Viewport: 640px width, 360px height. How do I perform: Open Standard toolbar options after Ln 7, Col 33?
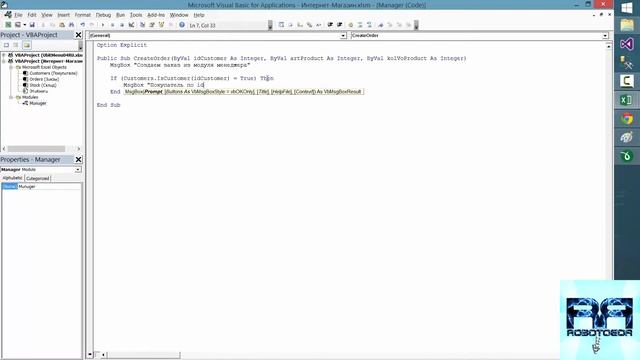pyautogui.click(x=270, y=25)
